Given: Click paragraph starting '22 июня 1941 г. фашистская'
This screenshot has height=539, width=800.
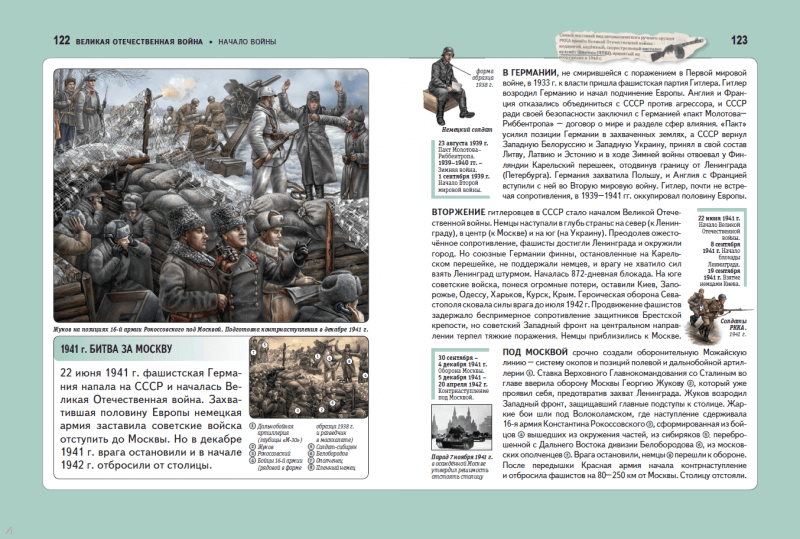Looking at the screenshot, I should click(151, 419).
